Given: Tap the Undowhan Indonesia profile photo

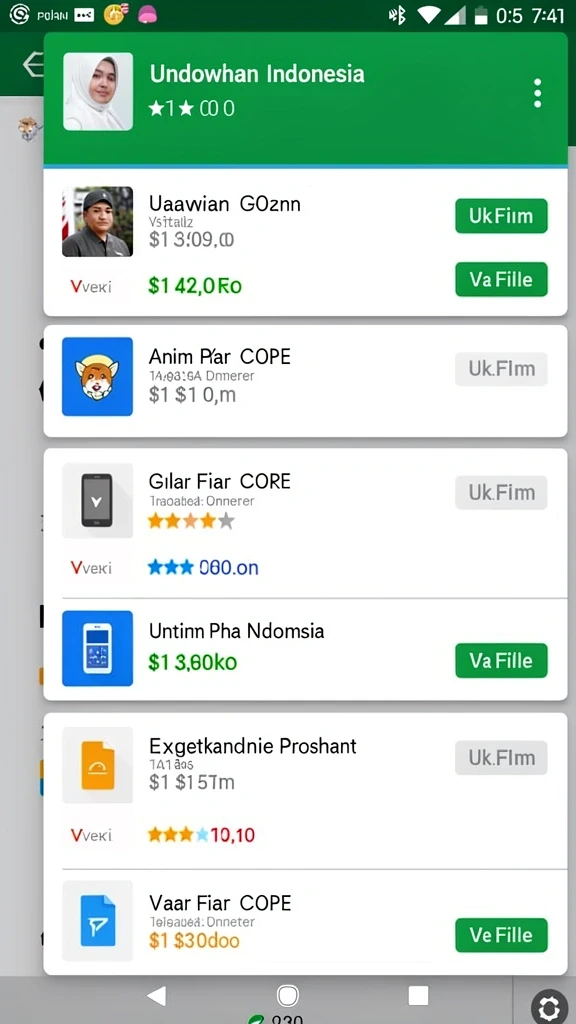Looking at the screenshot, I should [98, 91].
